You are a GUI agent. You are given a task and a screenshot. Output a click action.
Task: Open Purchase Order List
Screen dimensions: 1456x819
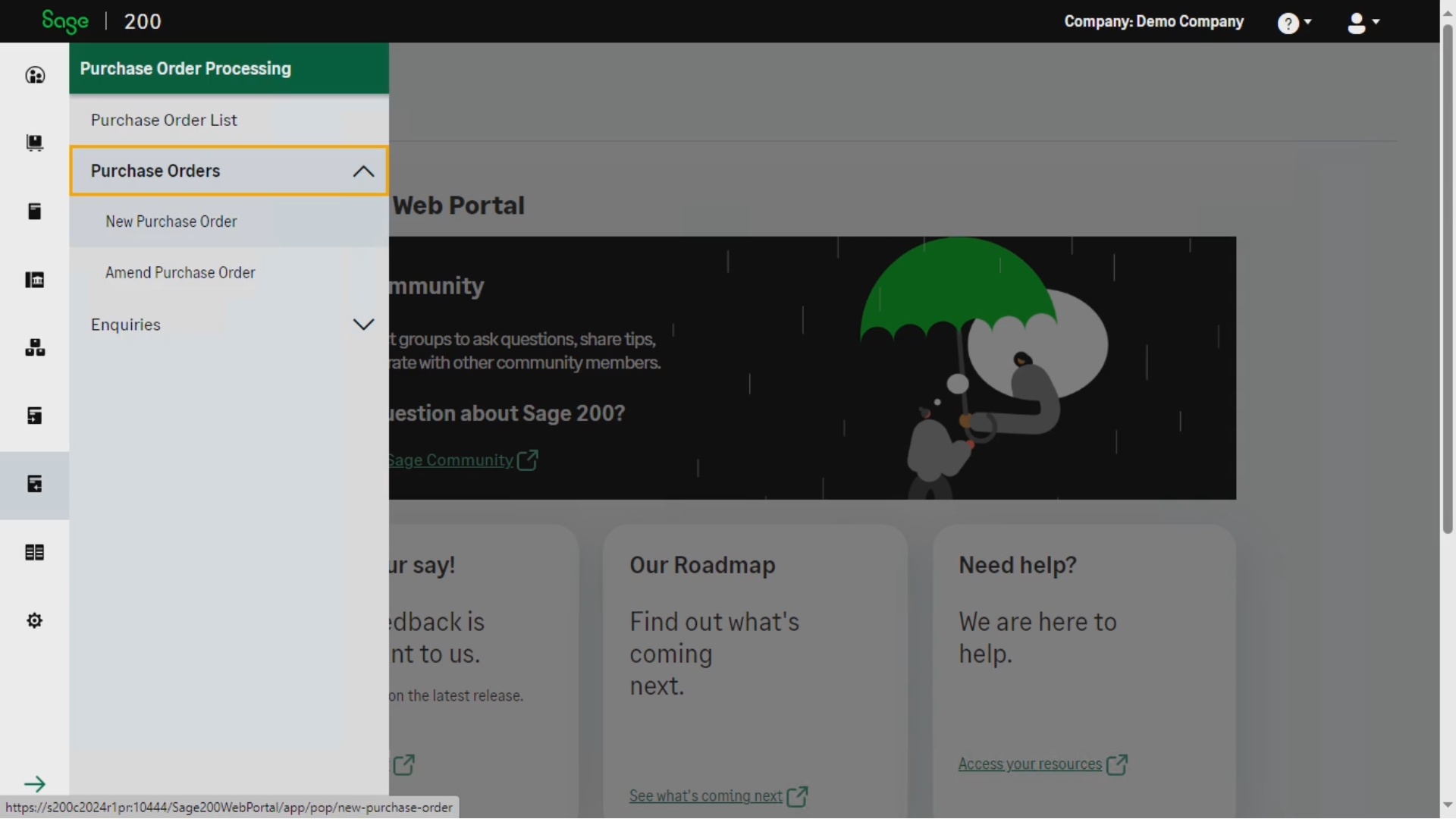coord(229,120)
